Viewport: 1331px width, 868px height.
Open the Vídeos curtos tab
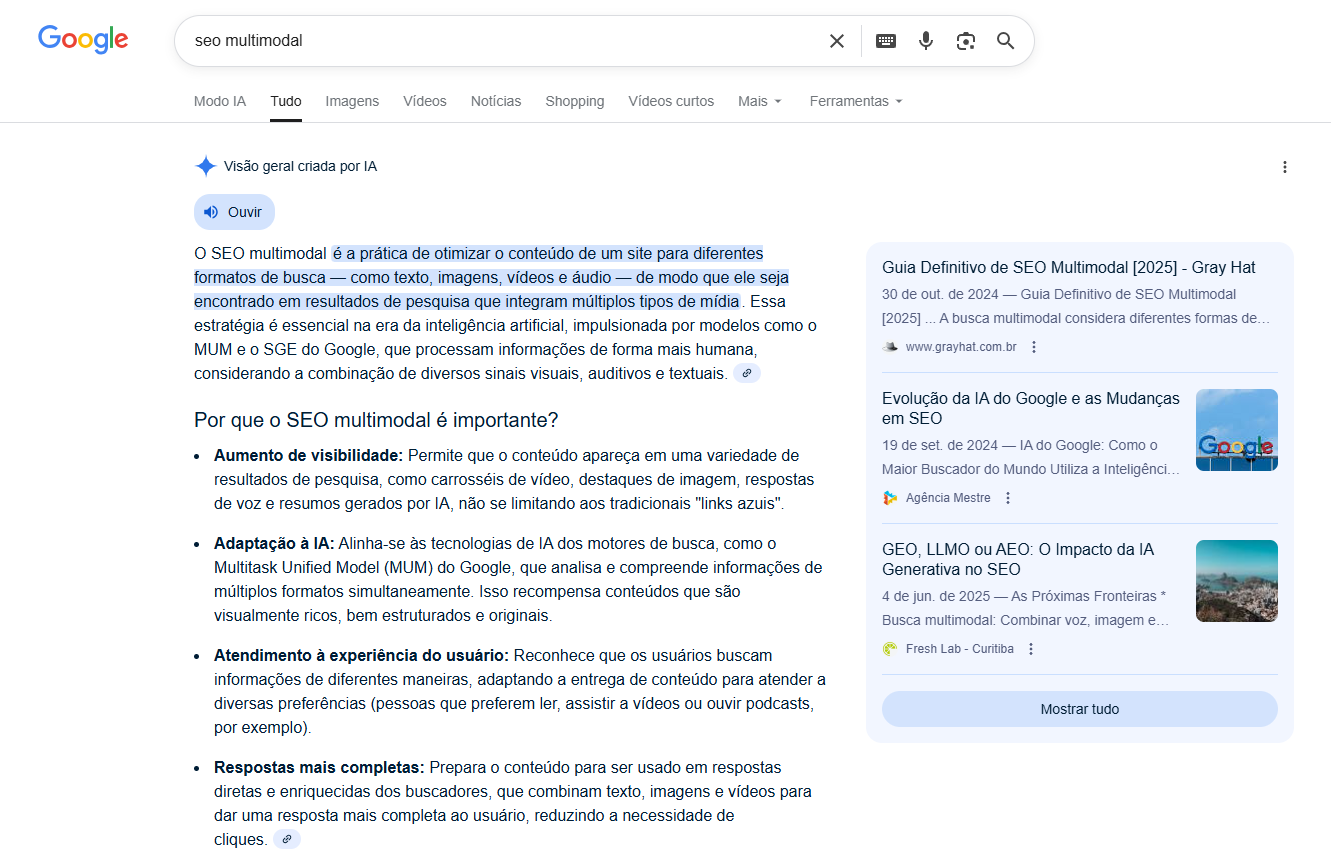(671, 101)
